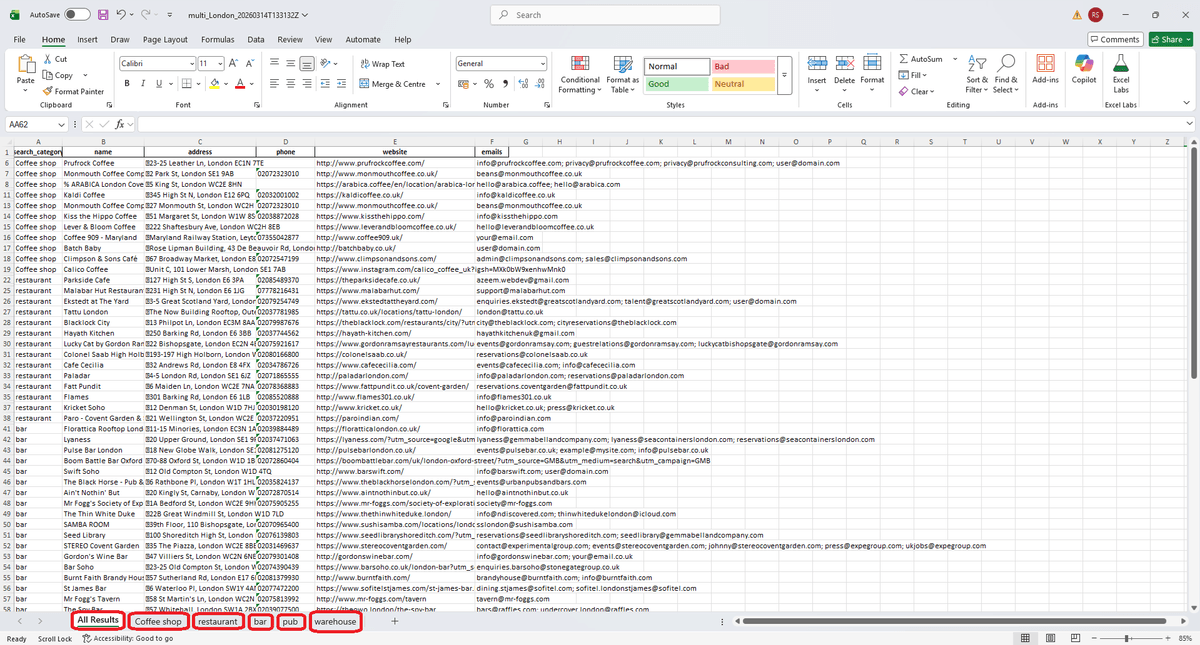Open the Formulas ribbon tab
The height and width of the screenshot is (645, 1200).
pos(217,40)
